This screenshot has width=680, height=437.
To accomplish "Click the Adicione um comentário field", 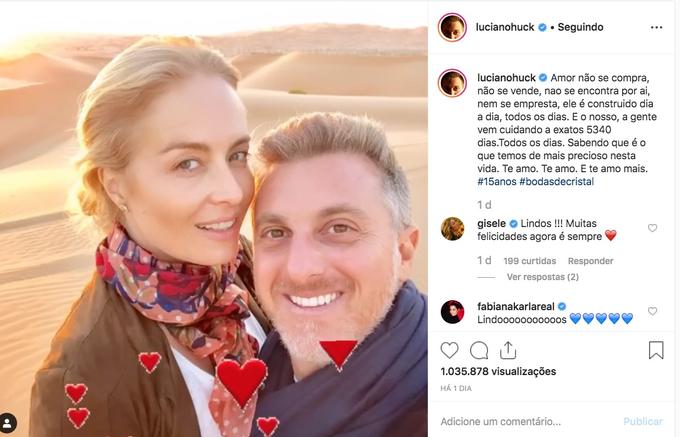I will [x=525, y=421].
